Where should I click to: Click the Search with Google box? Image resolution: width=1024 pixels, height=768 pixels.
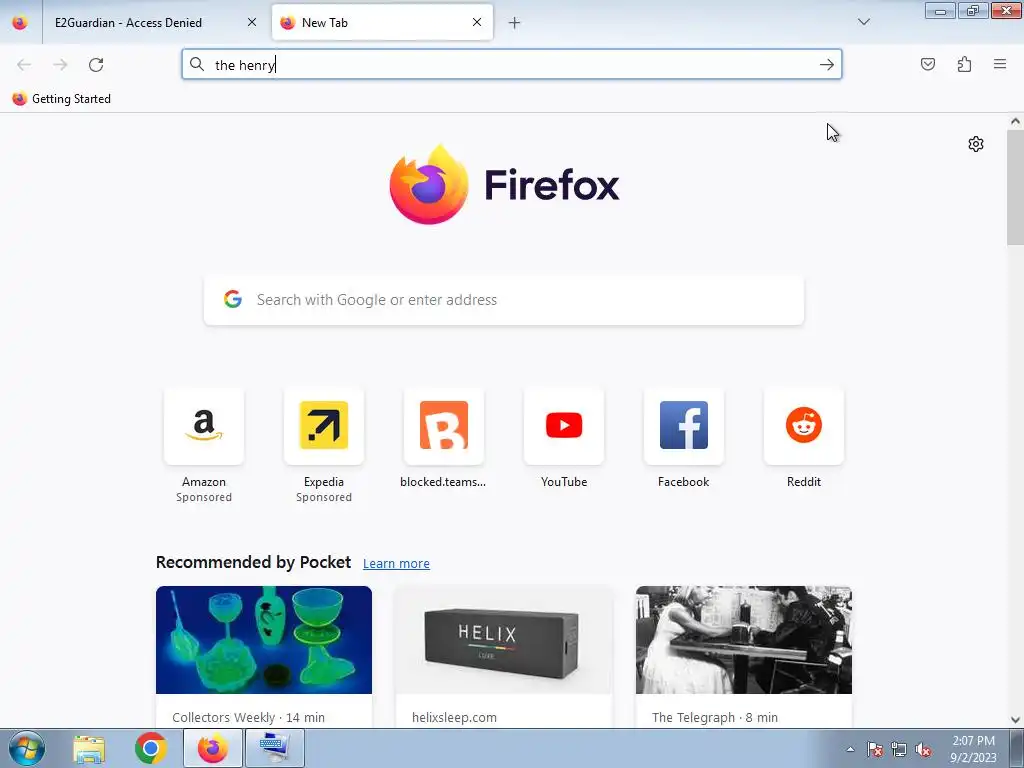[x=504, y=300]
